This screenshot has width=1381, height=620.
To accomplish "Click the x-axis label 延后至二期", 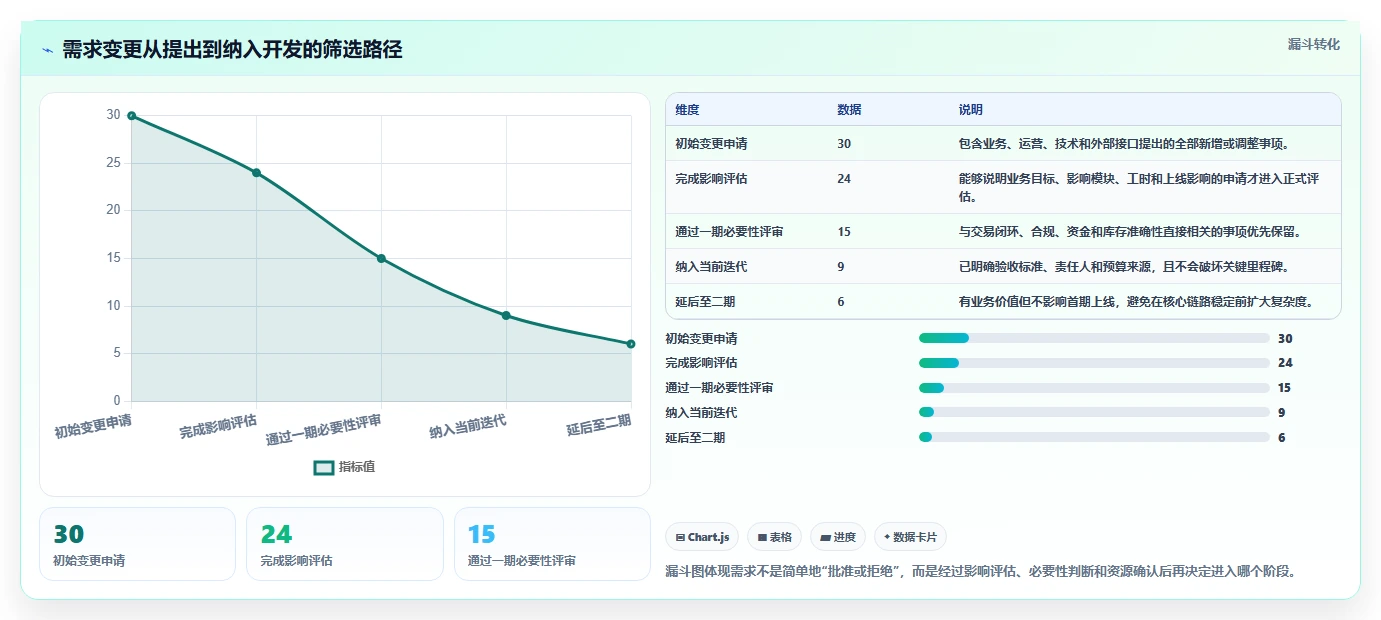I will point(599,425).
